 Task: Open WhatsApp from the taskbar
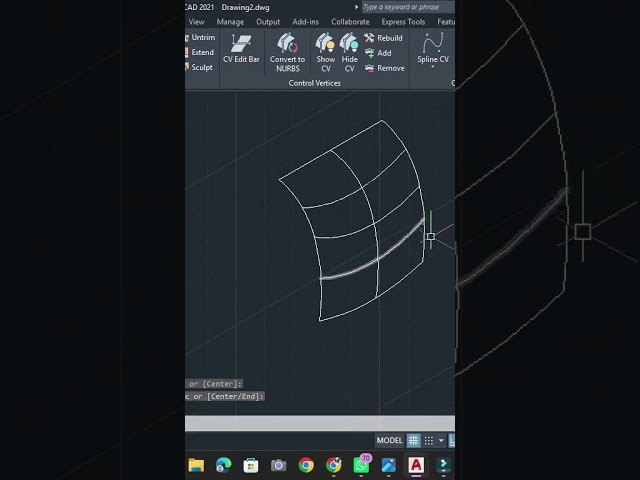point(361,464)
